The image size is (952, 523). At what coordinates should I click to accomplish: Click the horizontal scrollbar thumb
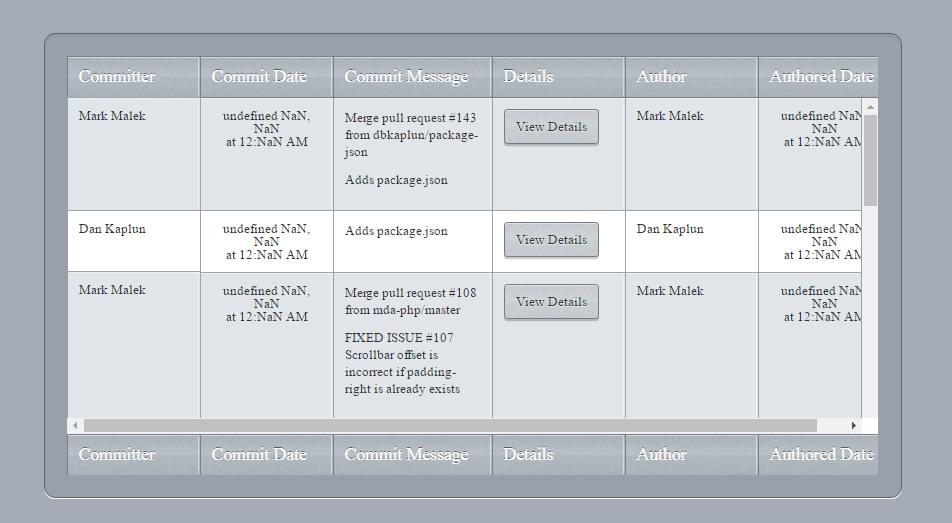[450, 426]
